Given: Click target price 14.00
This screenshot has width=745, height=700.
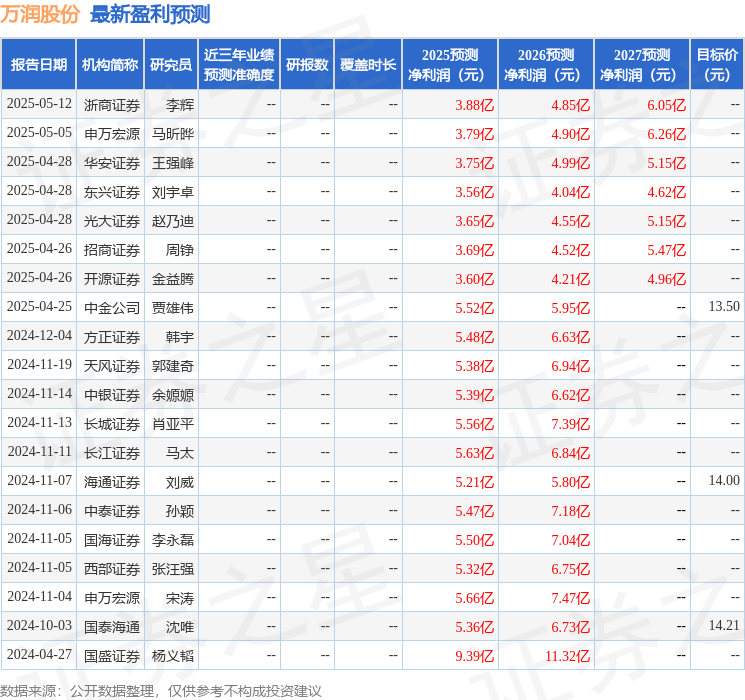Looking at the screenshot, I should (x=724, y=480).
